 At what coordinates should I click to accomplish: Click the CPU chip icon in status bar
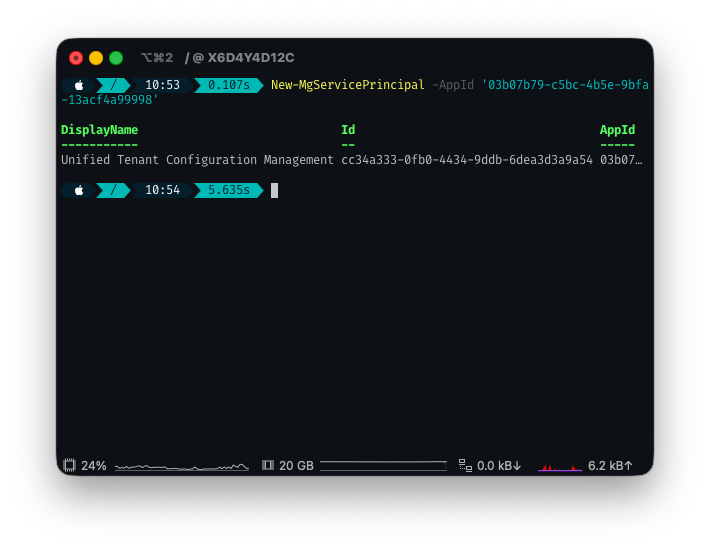(x=69, y=465)
